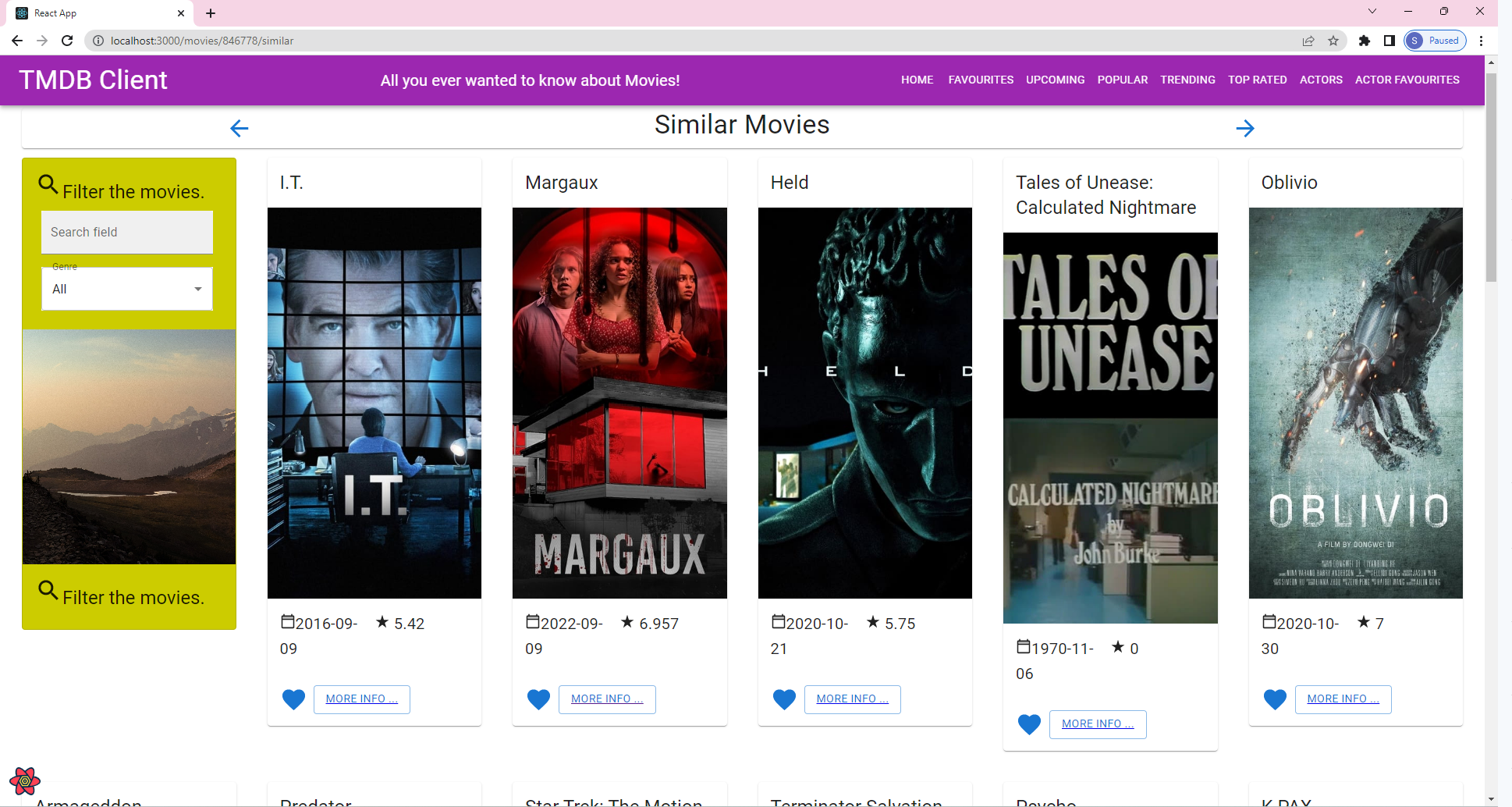
Task: Click TMDB Client title
Action: pos(93,80)
